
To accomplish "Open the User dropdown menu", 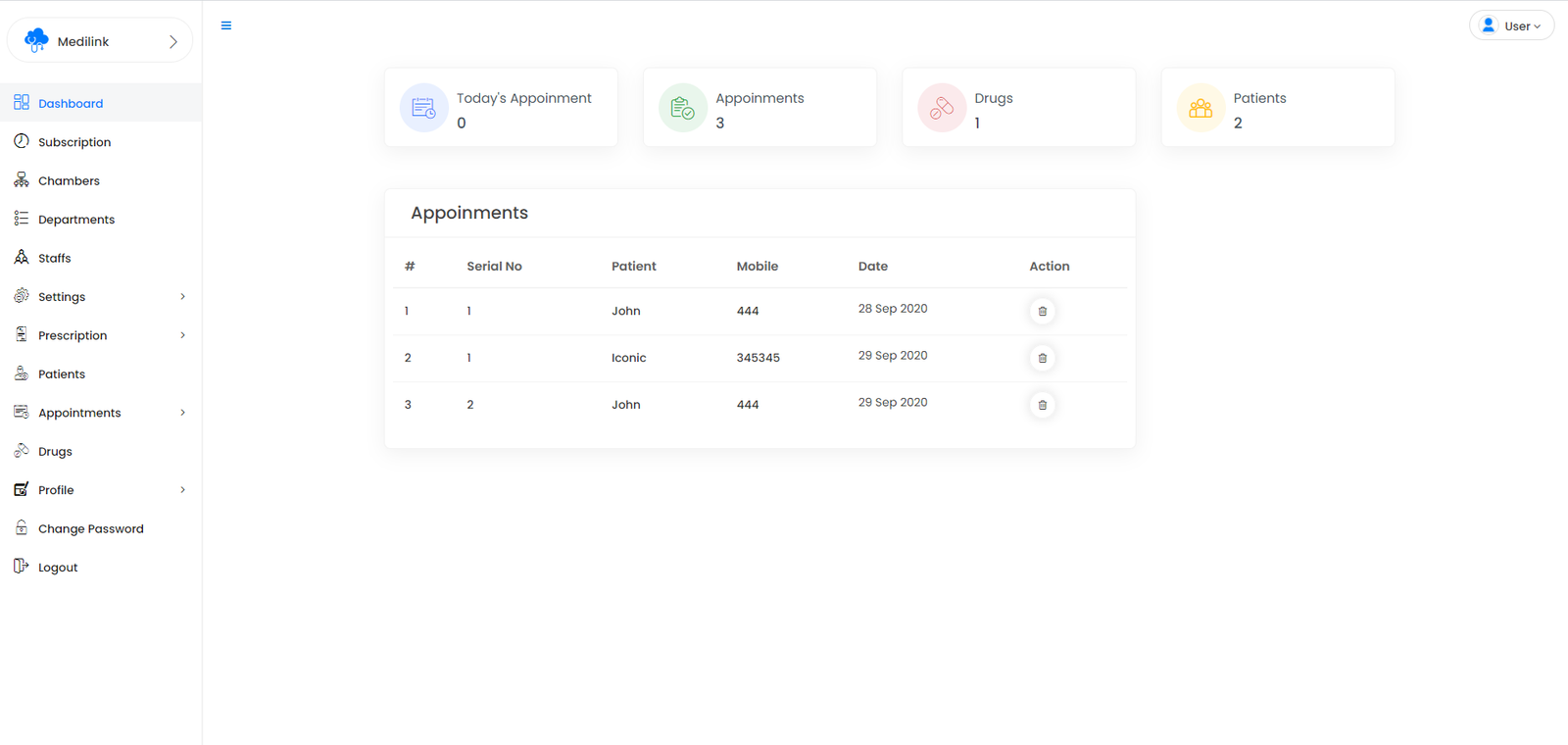I will pos(1511,26).
